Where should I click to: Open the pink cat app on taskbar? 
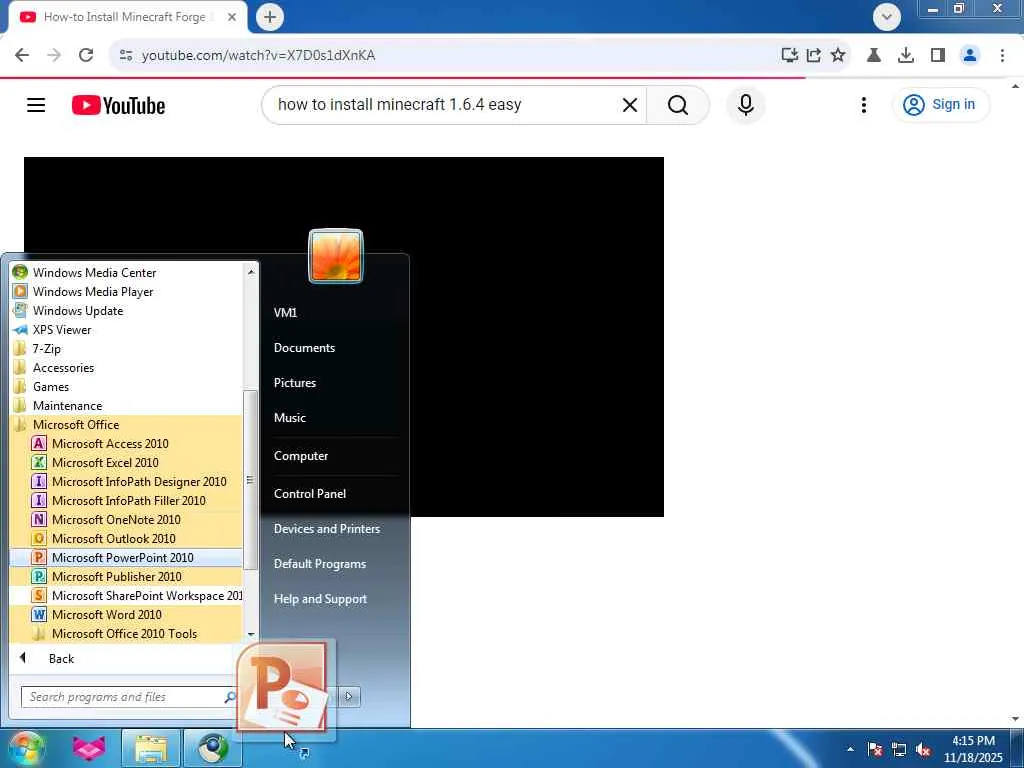click(x=89, y=748)
